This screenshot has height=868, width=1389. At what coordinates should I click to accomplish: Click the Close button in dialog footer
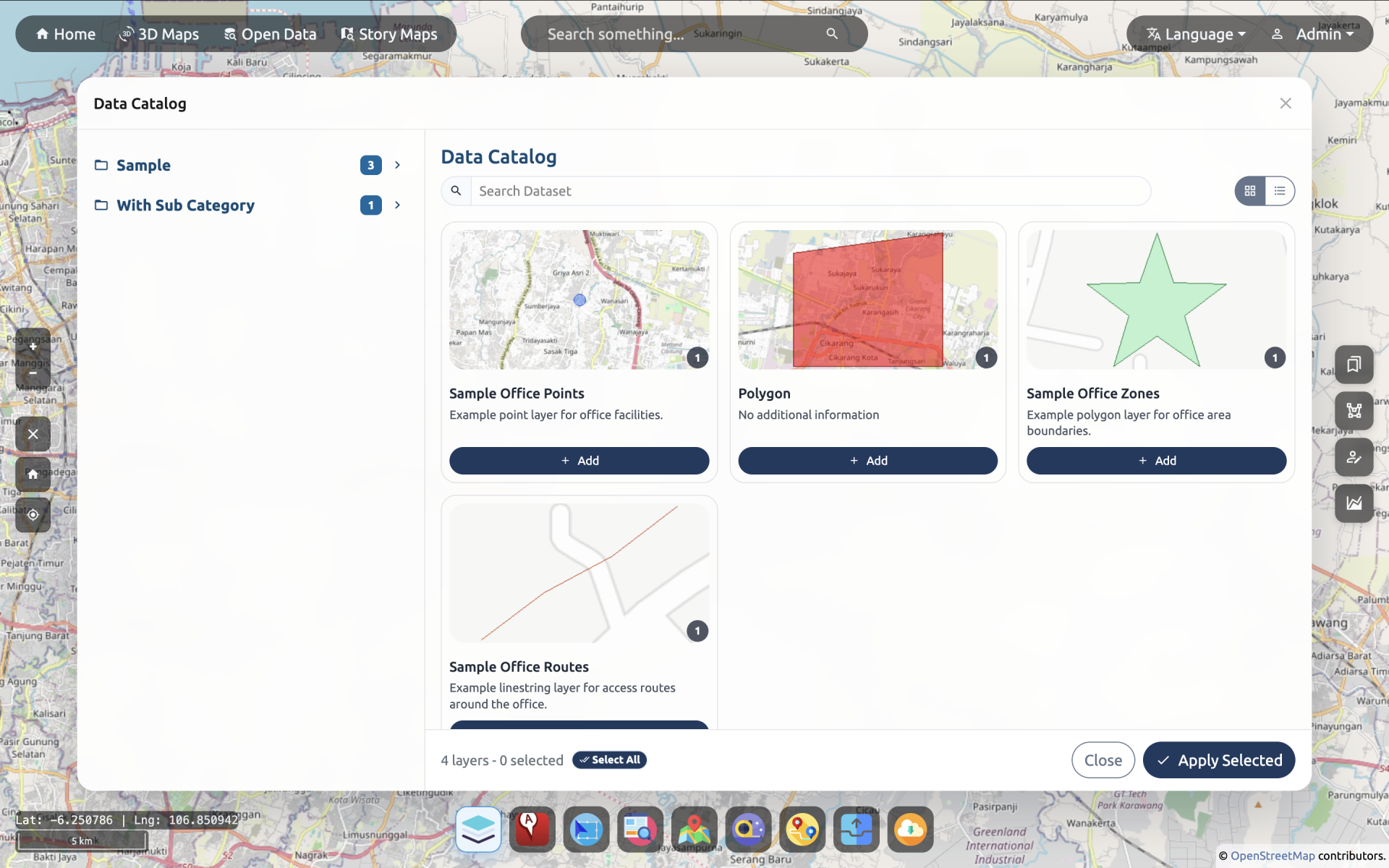point(1103,760)
